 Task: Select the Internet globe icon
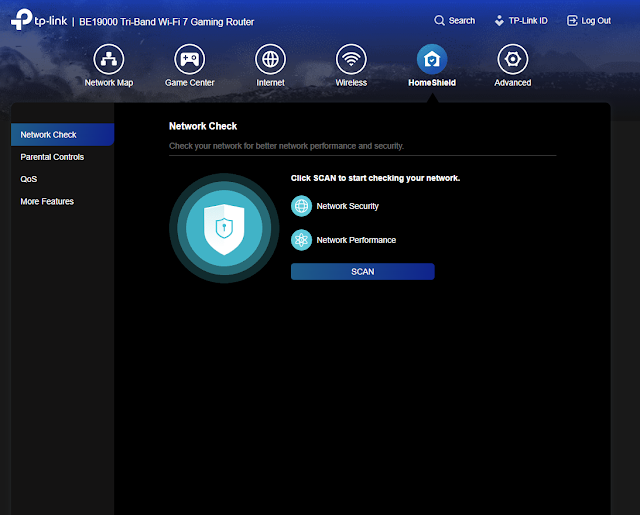[270, 58]
